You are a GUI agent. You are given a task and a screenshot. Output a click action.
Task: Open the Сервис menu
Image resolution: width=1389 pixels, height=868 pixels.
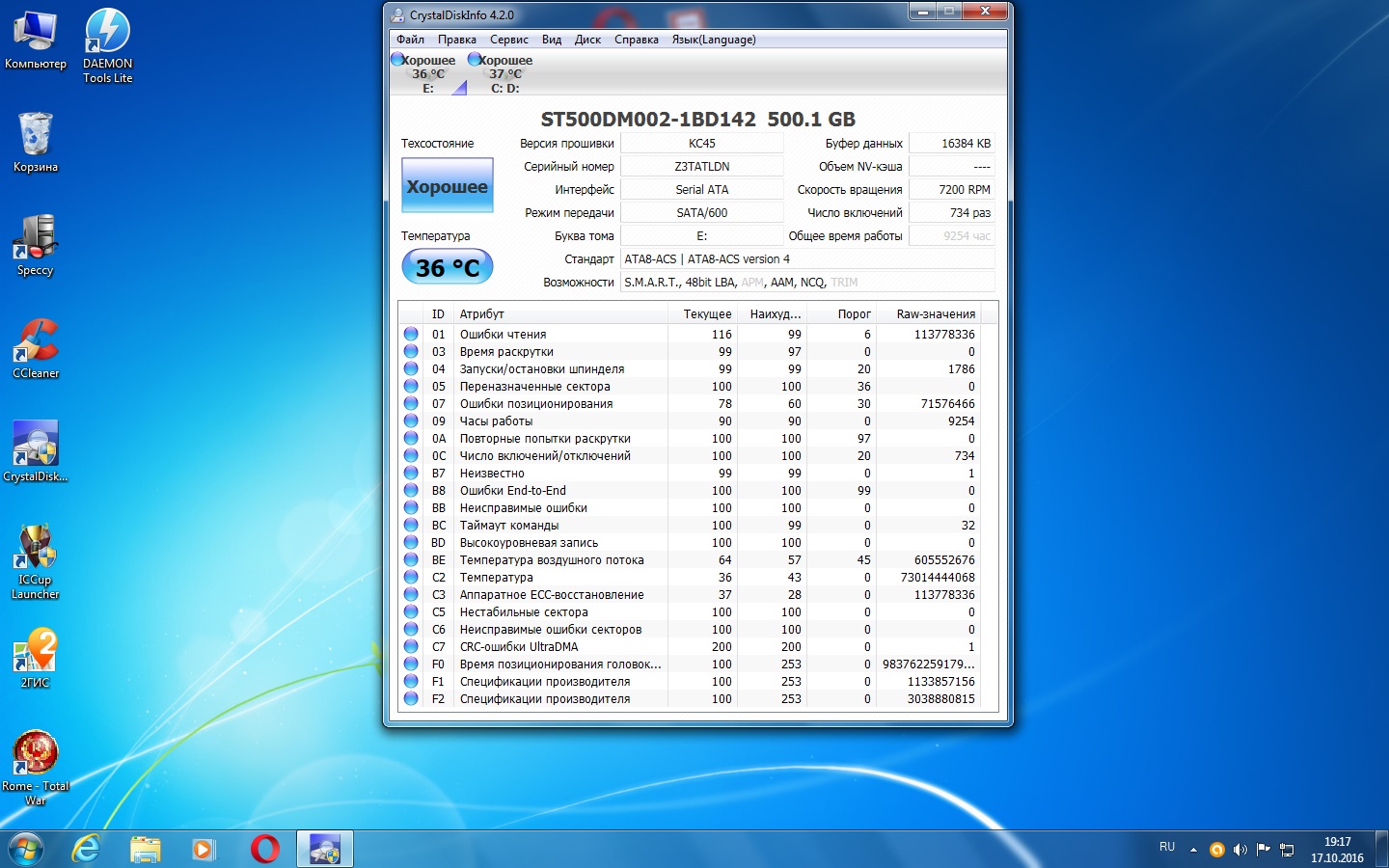click(508, 40)
